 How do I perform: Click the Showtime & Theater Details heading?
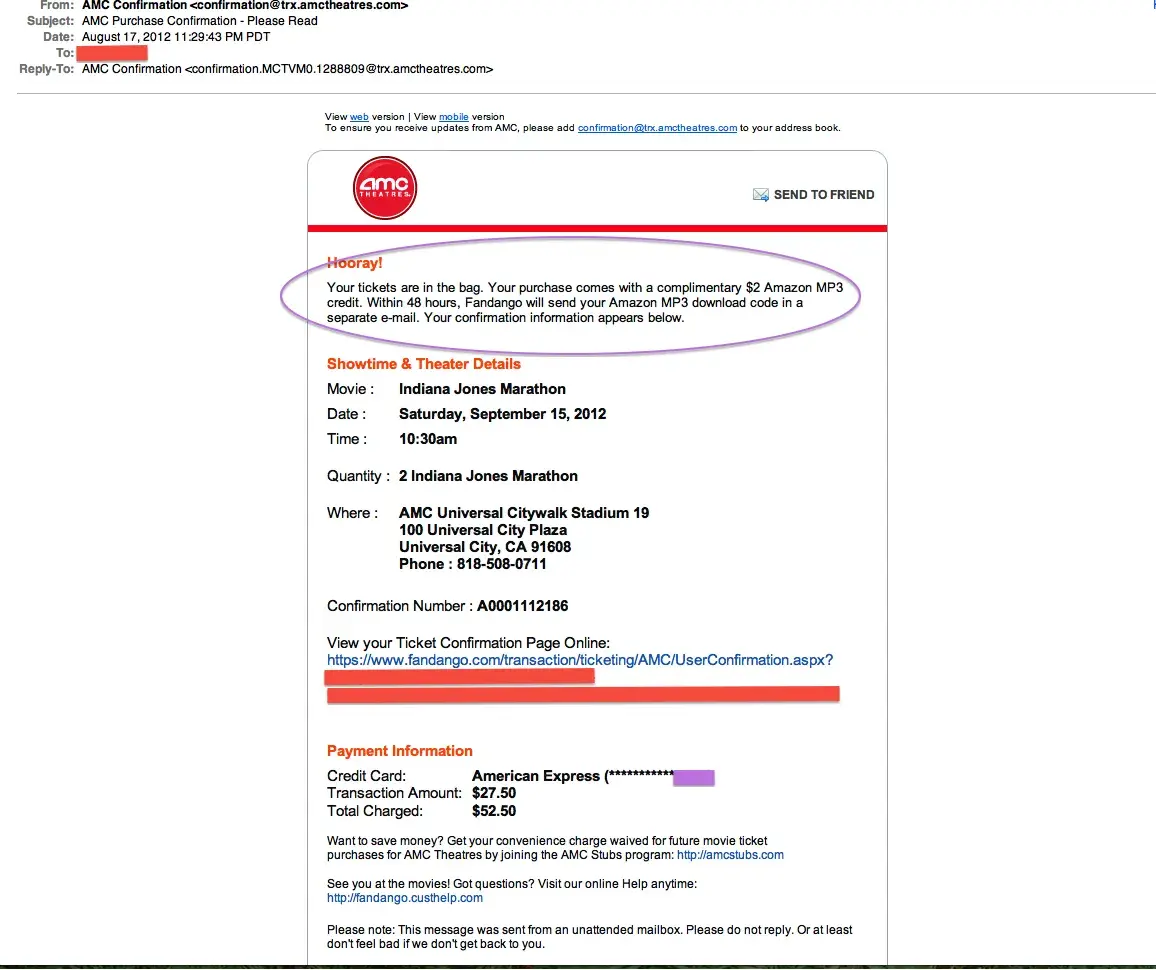423,363
